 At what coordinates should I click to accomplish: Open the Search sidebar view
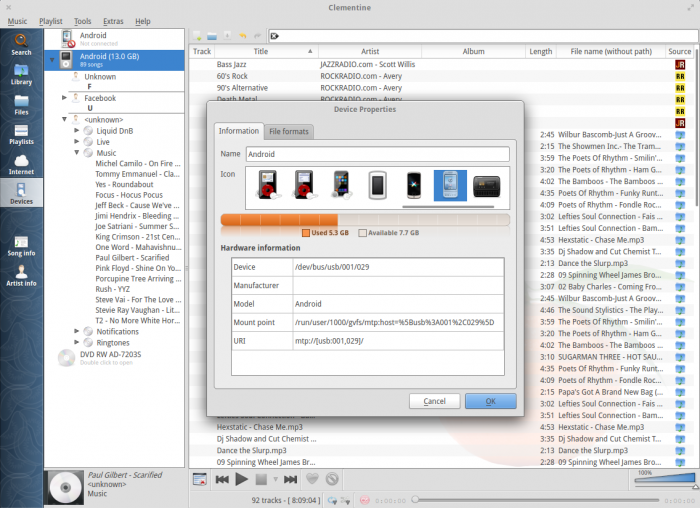[21, 44]
